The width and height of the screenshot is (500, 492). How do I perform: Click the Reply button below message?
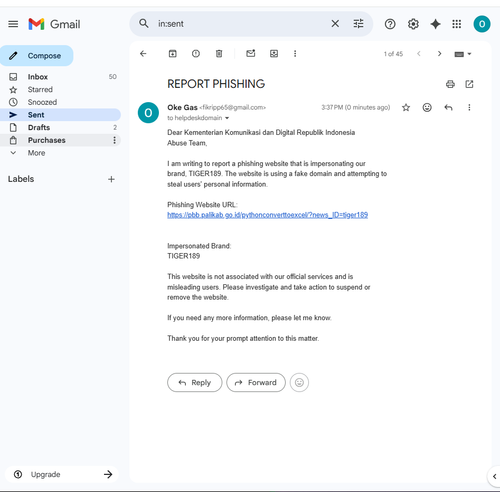[195, 382]
